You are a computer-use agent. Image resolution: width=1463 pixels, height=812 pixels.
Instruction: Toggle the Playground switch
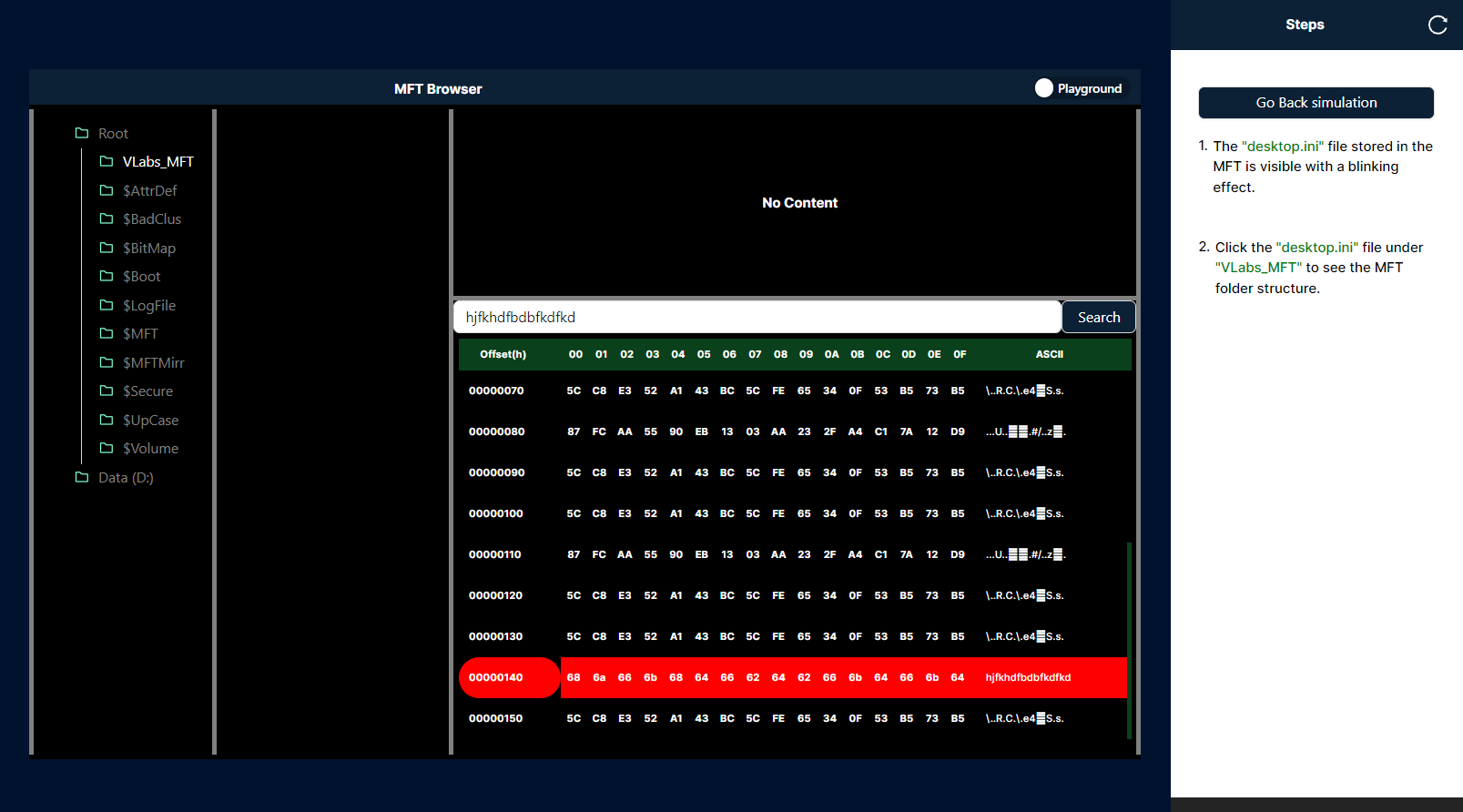point(1044,88)
